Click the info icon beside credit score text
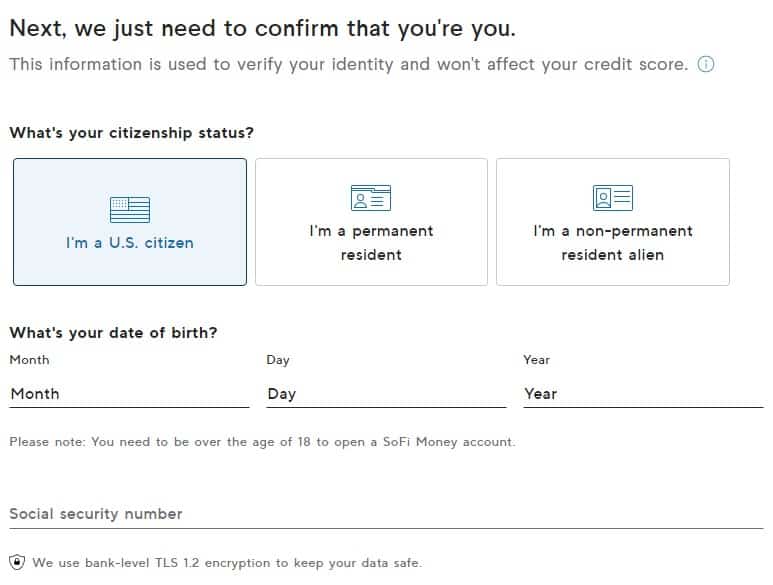 coord(706,65)
